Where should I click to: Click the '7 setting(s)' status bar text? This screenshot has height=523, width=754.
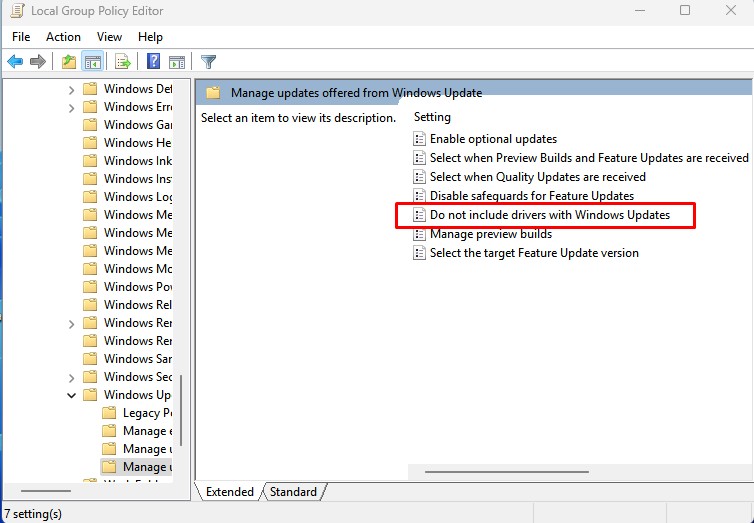pos(33,514)
